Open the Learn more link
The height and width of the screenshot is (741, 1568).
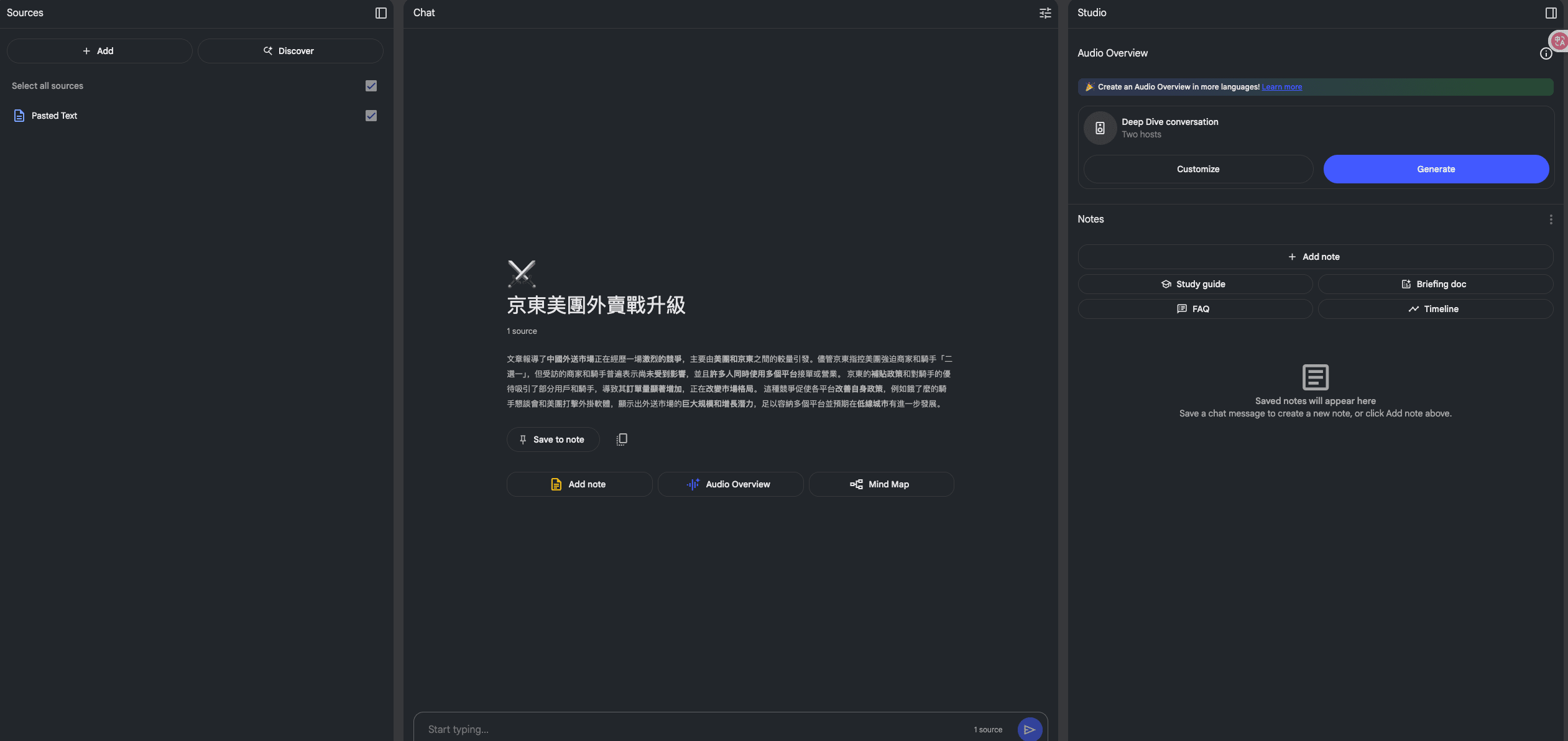(1281, 87)
